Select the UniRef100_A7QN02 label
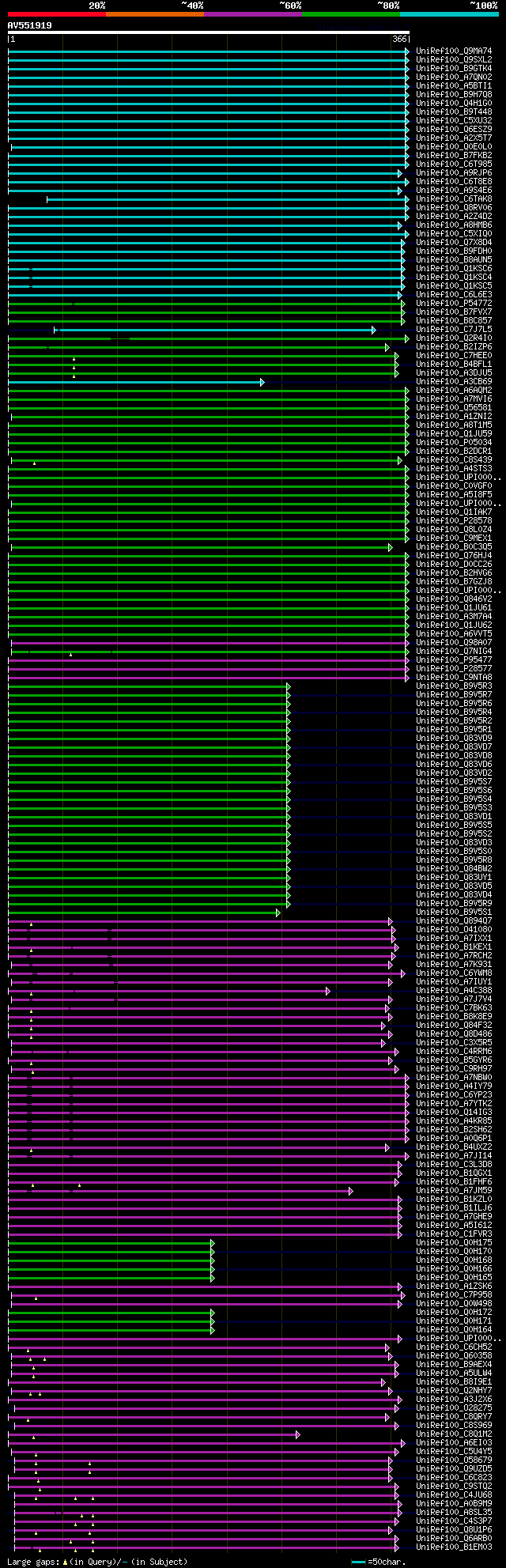506x1568 pixels. pos(454,77)
